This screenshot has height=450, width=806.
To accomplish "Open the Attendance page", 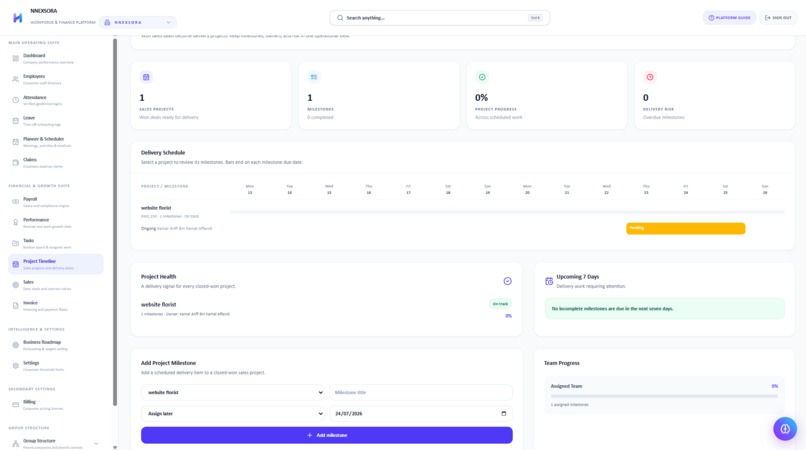I will 56,100.
